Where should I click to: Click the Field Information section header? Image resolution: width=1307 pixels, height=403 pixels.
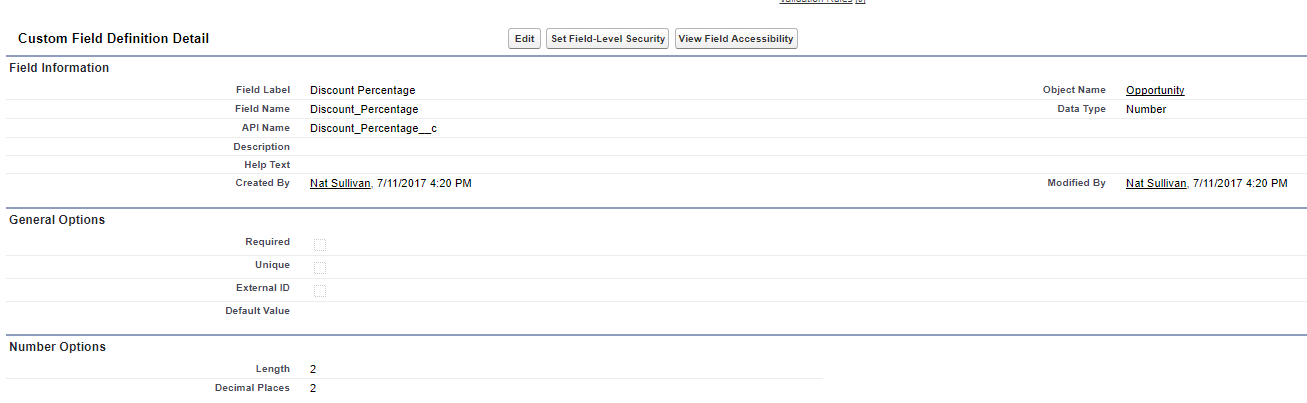coord(59,68)
